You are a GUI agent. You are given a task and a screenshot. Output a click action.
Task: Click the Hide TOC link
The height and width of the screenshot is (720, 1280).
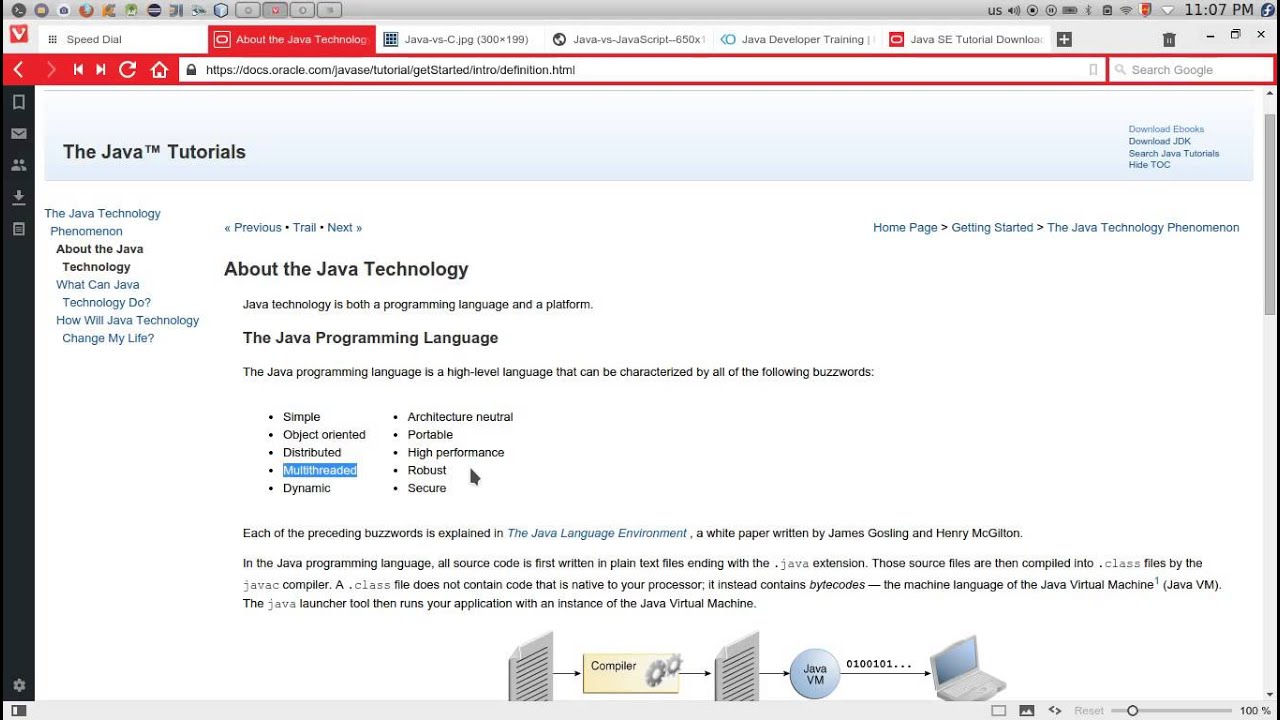(x=1149, y=165)
